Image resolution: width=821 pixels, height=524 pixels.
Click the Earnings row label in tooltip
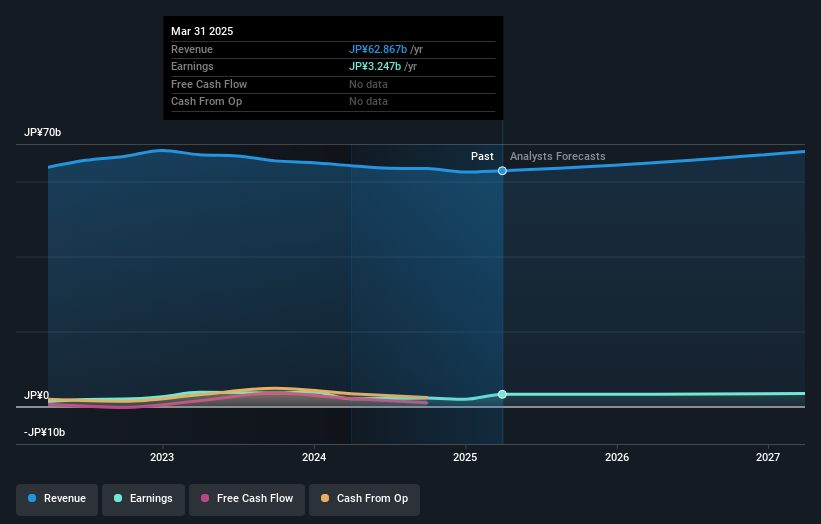[x=192, y=66]
